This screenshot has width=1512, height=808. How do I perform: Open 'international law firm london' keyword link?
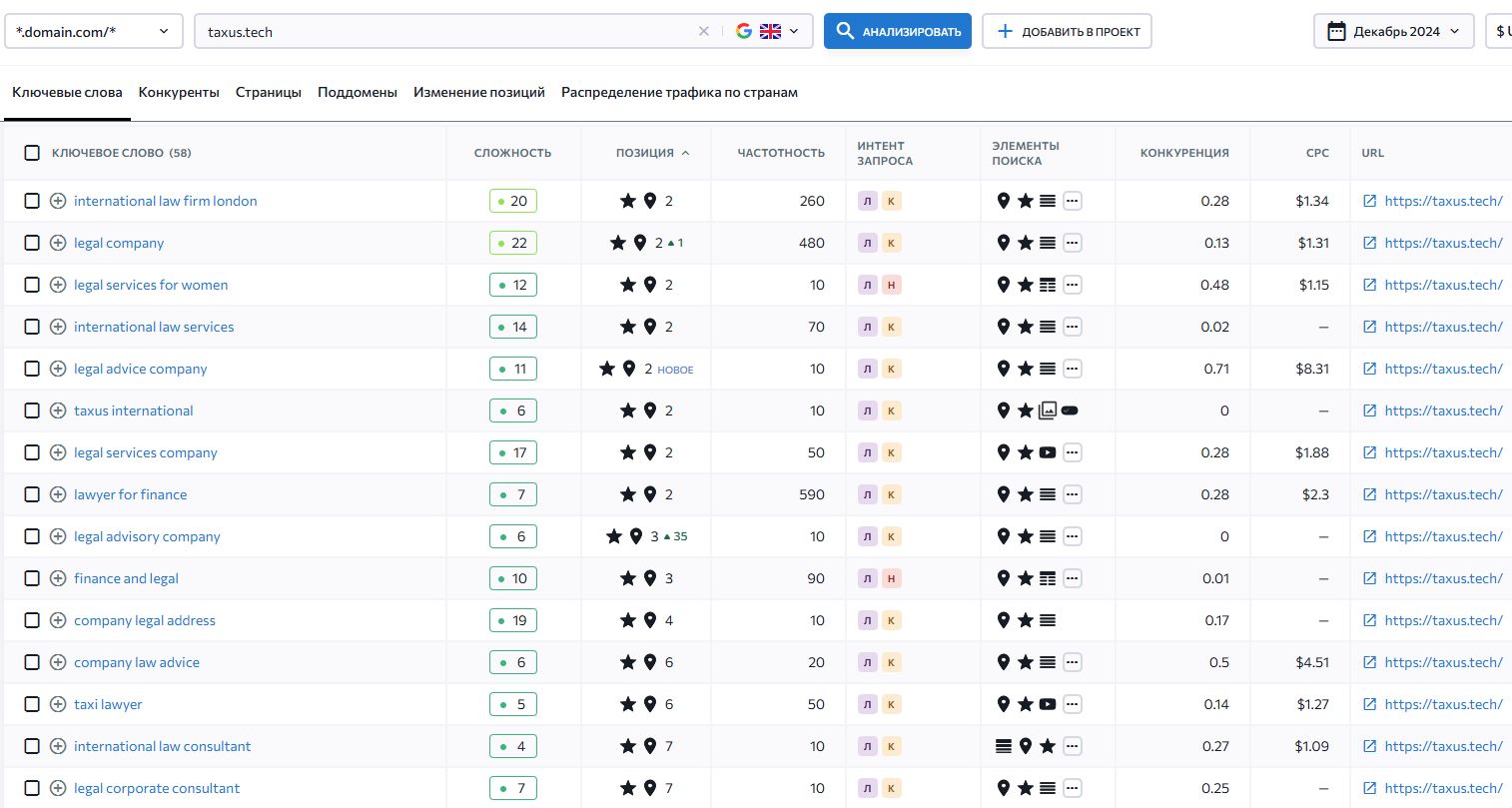coord(166,201)
